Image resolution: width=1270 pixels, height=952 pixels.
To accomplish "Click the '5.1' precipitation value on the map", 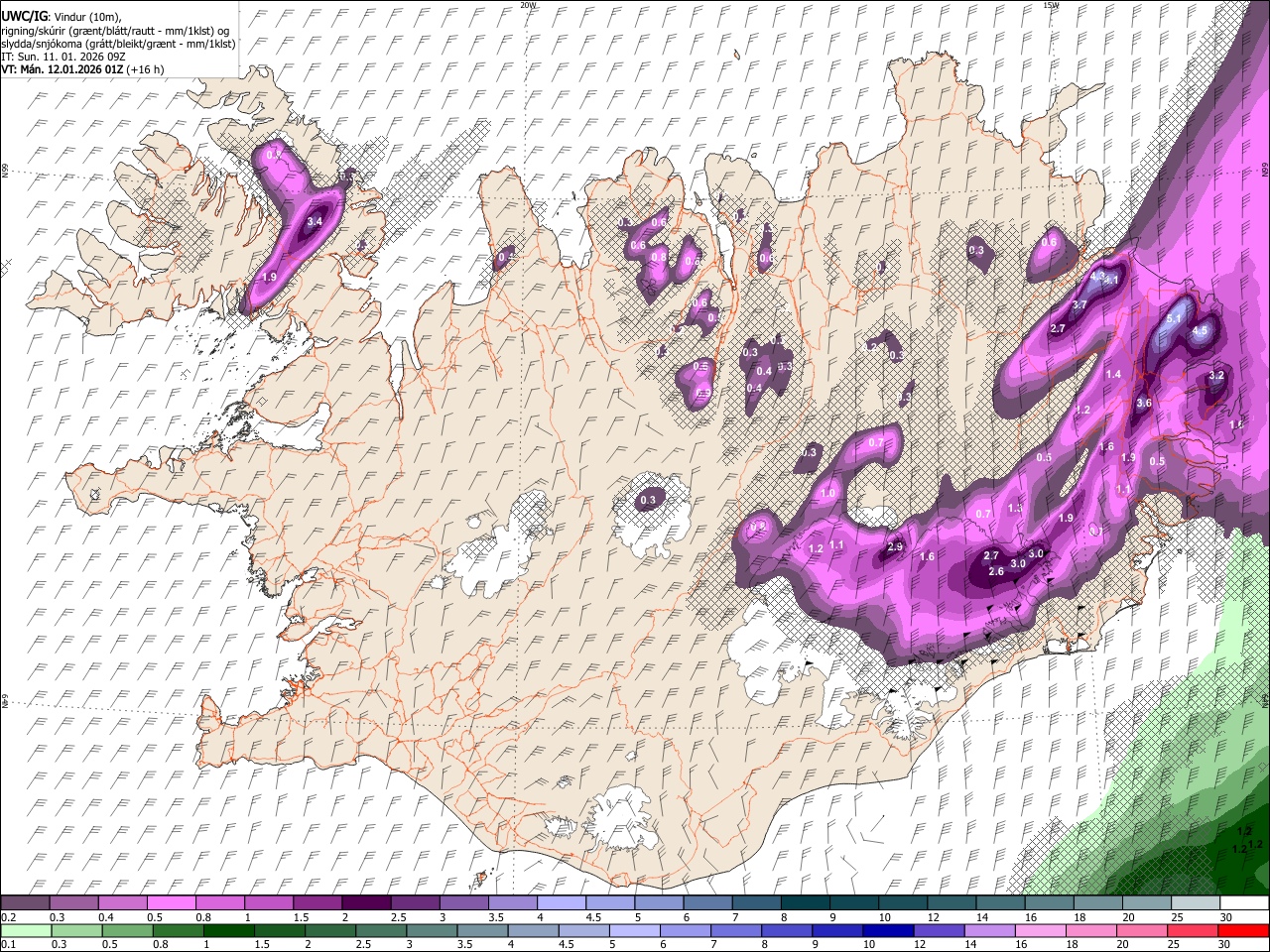I will tap(1174, 319).
